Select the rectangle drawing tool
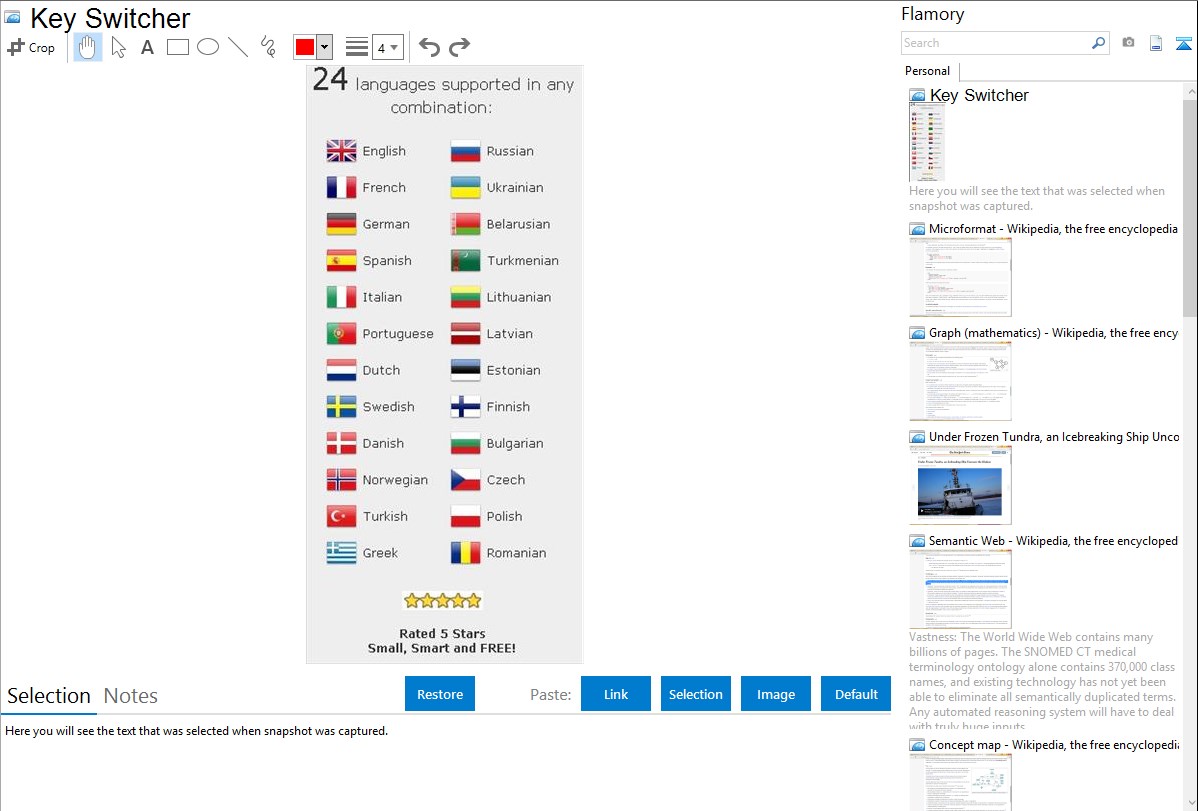This screenshot has width=1198, height=811. (x=177, y=47)
